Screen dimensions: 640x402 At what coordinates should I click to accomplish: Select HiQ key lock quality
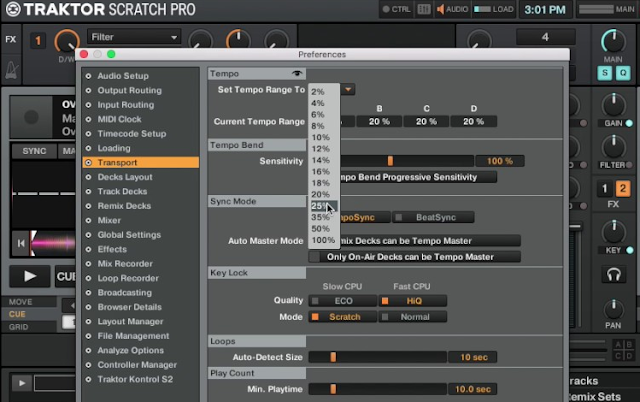pyautogui.click(x=413, y=301)
